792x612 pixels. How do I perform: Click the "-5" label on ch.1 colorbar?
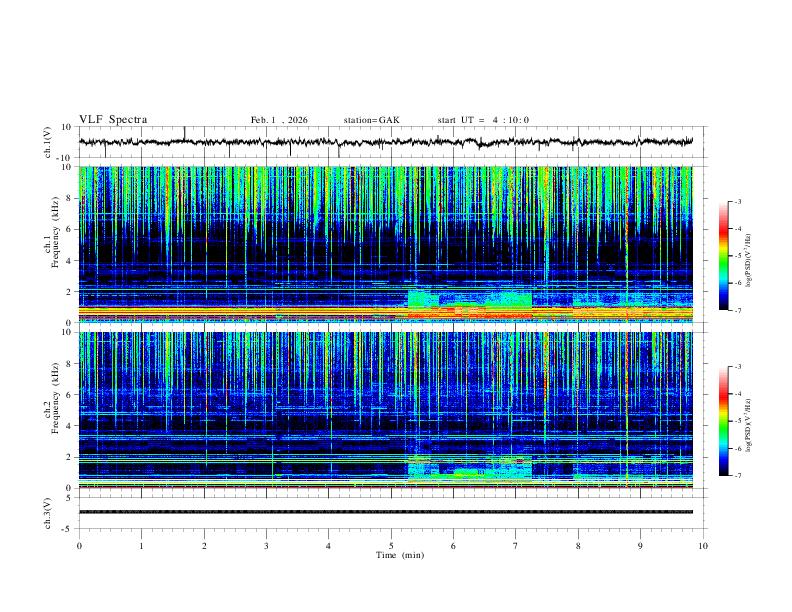point(737,256)
